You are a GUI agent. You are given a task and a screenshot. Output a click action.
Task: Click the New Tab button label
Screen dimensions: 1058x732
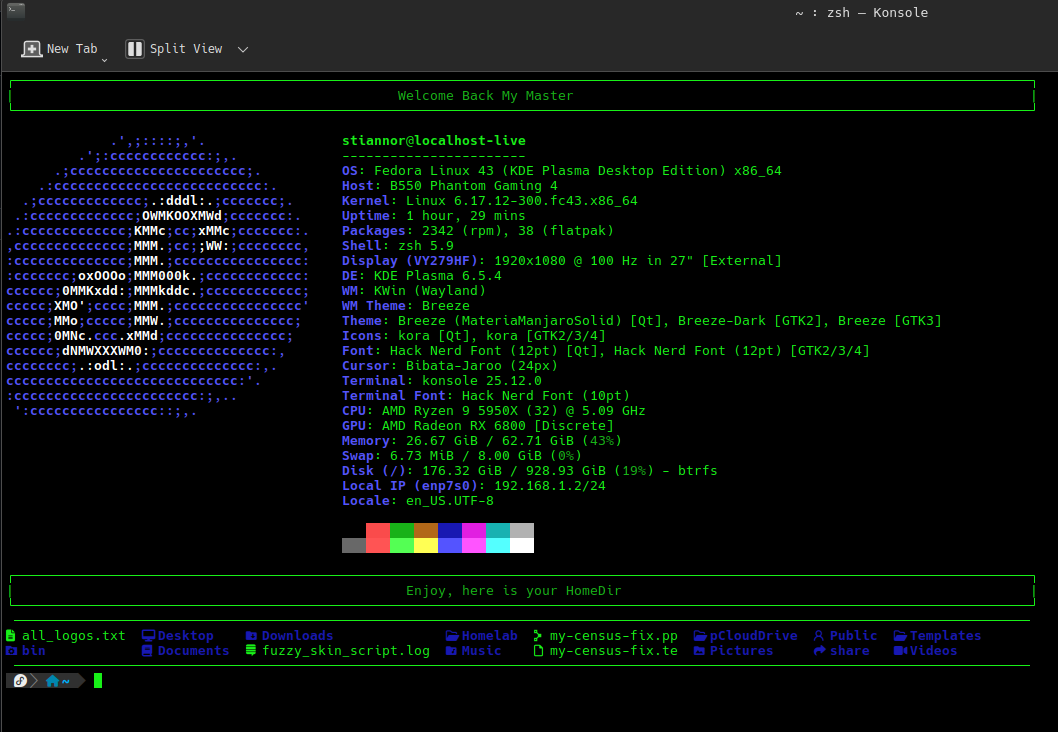point(72,49)
